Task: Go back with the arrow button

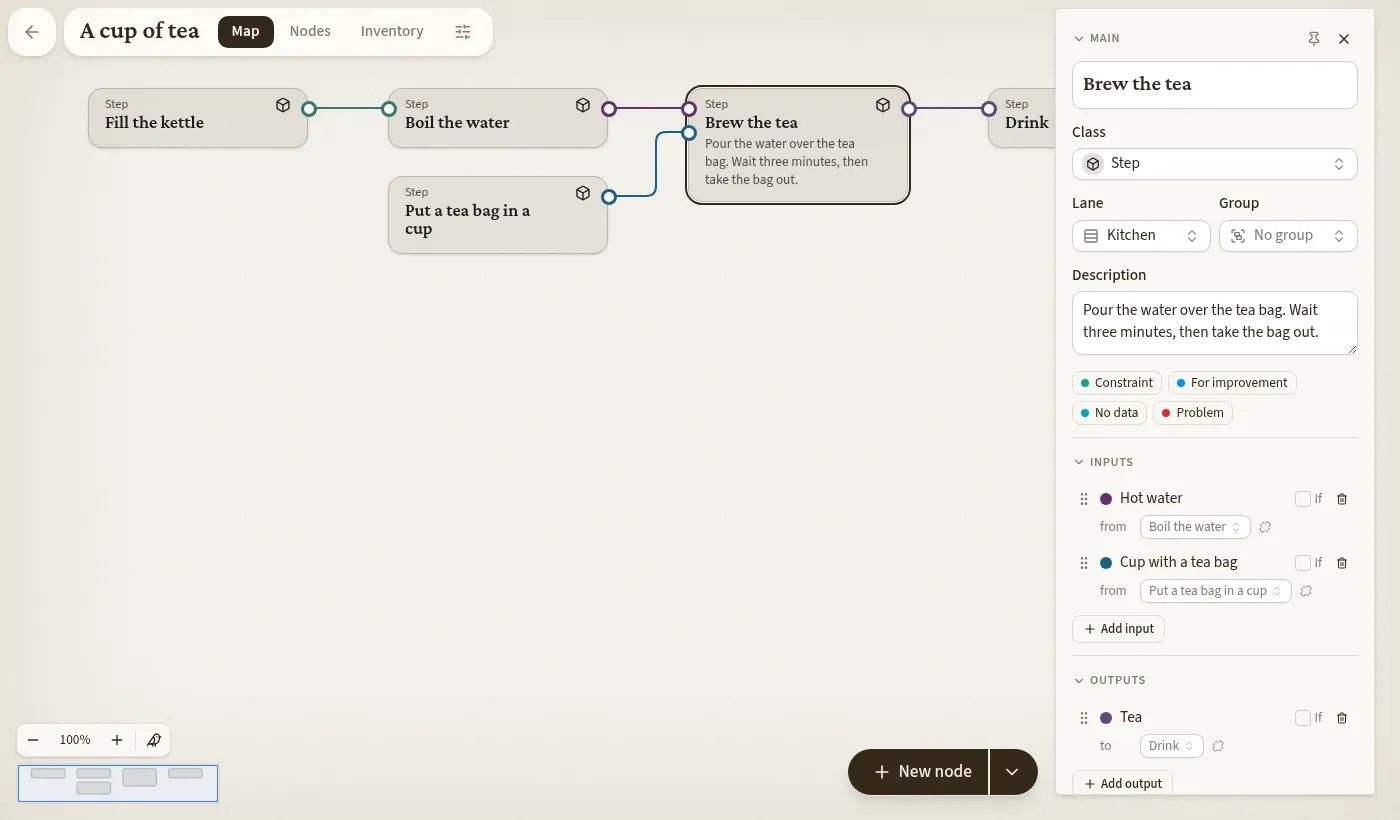Action: (x=32, y=32)
